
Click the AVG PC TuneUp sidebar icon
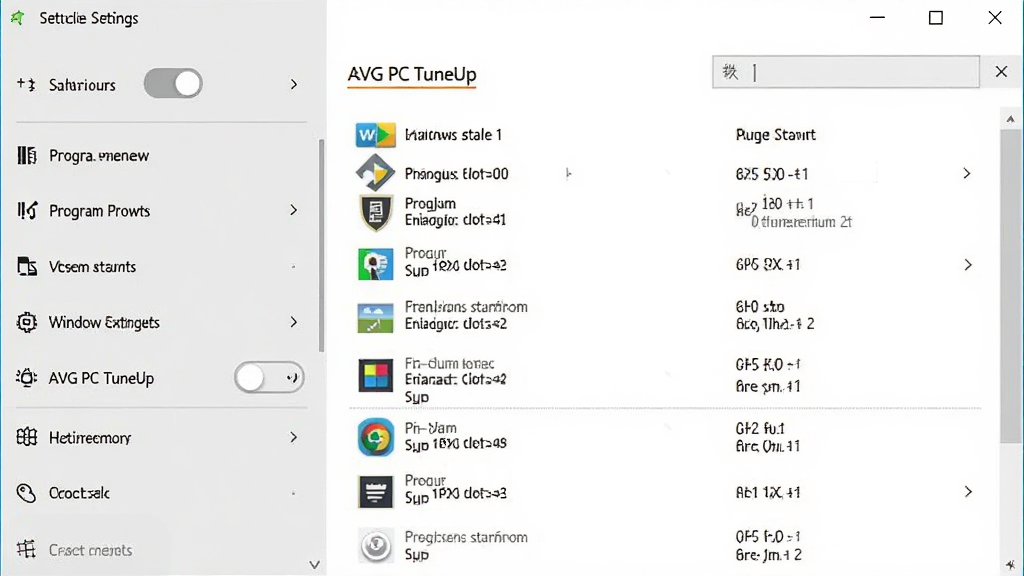[x=27, y=378]
